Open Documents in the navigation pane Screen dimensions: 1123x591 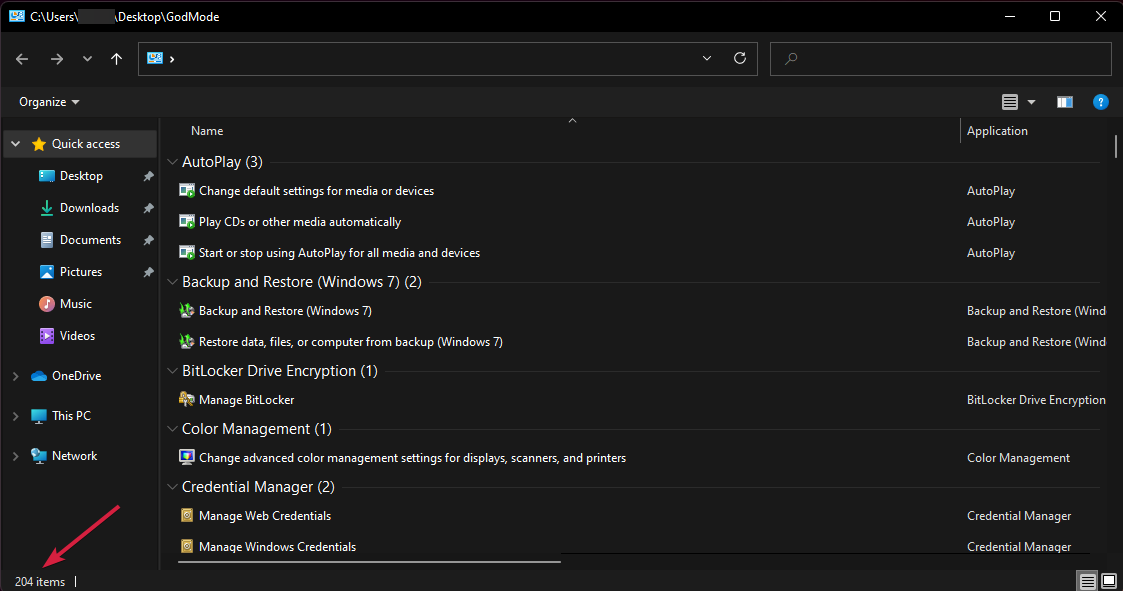tap(90, 240)
